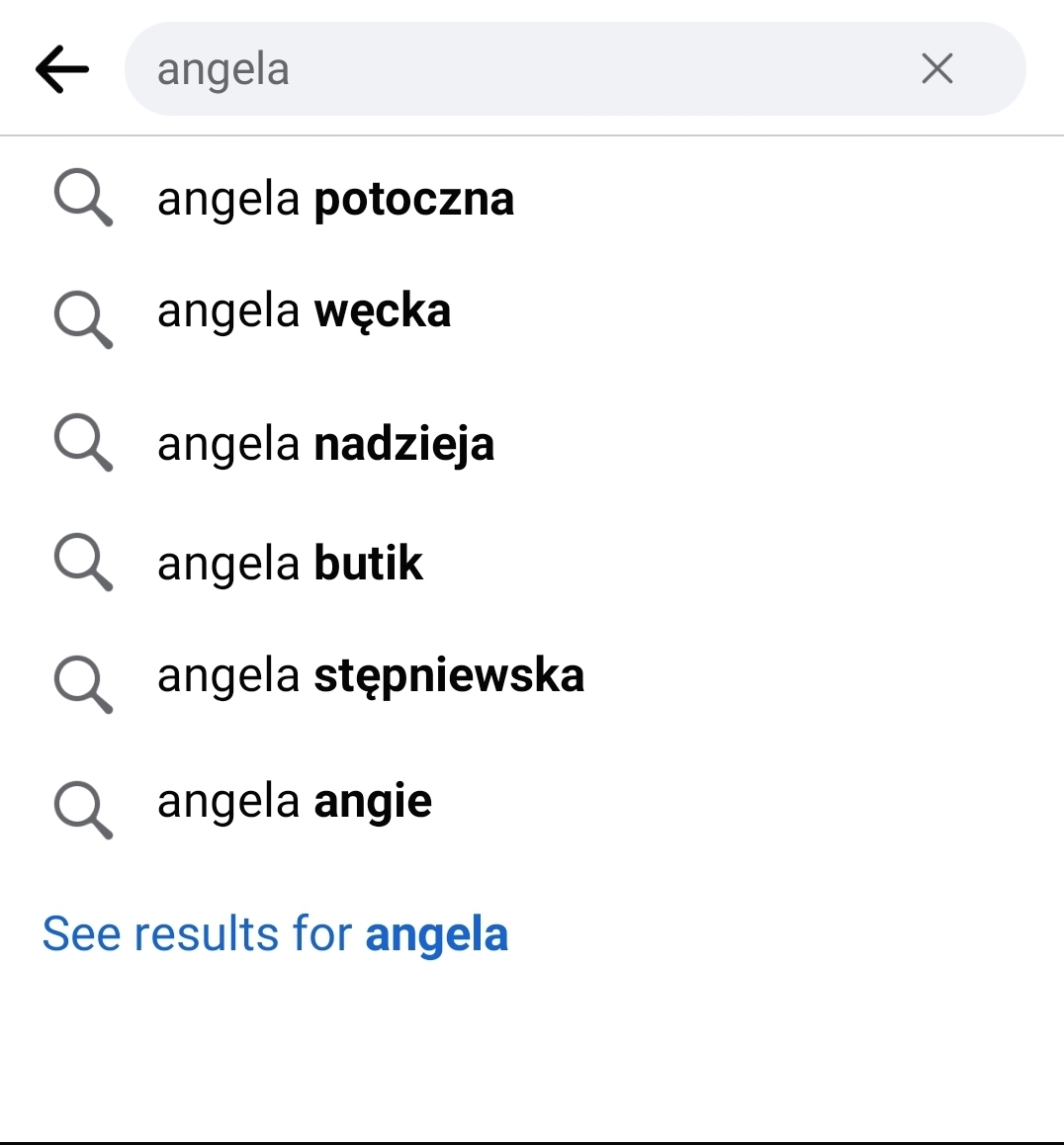Tap the back arrow icon

62,69
